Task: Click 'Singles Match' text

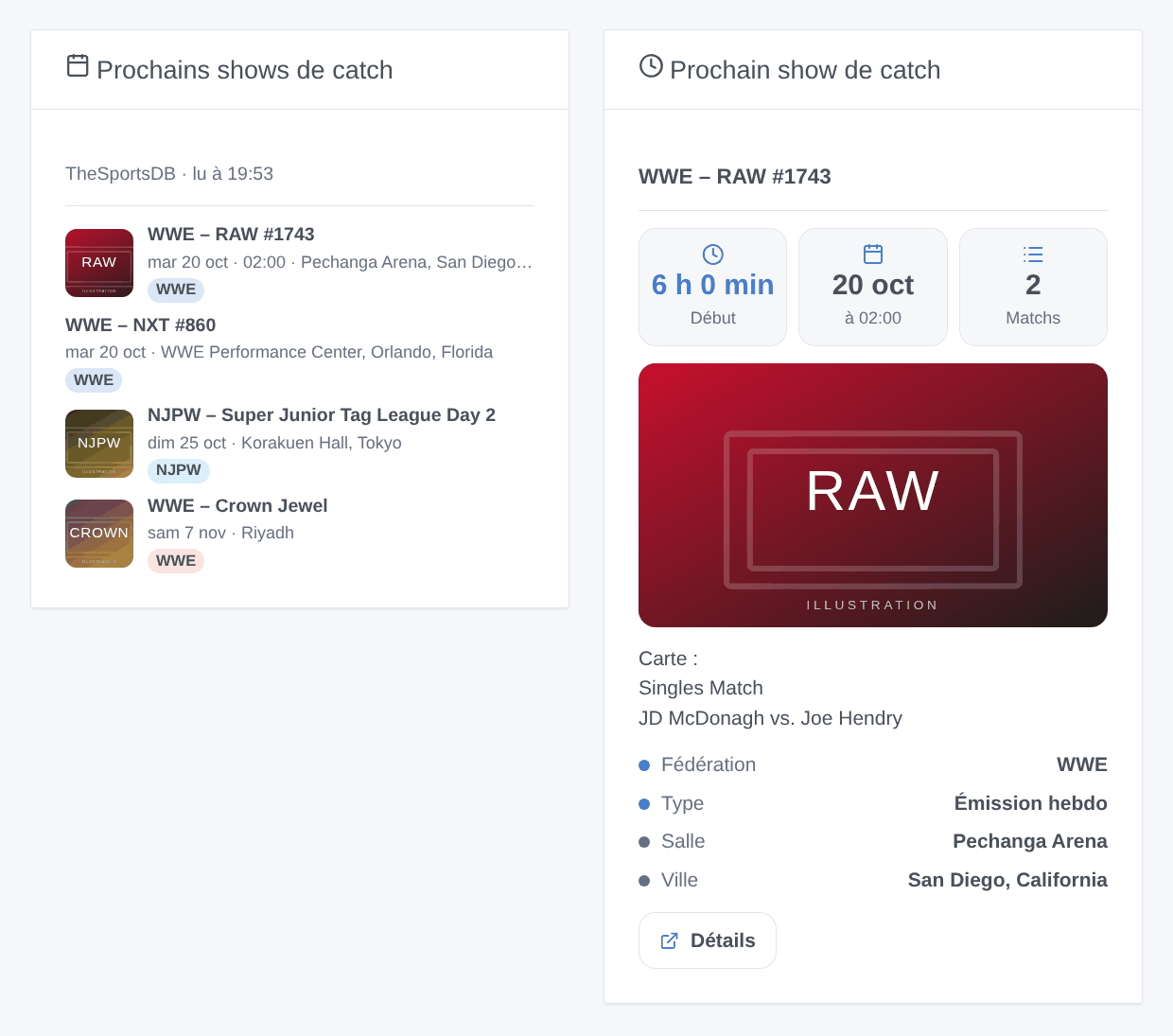Action: (701, 688)
